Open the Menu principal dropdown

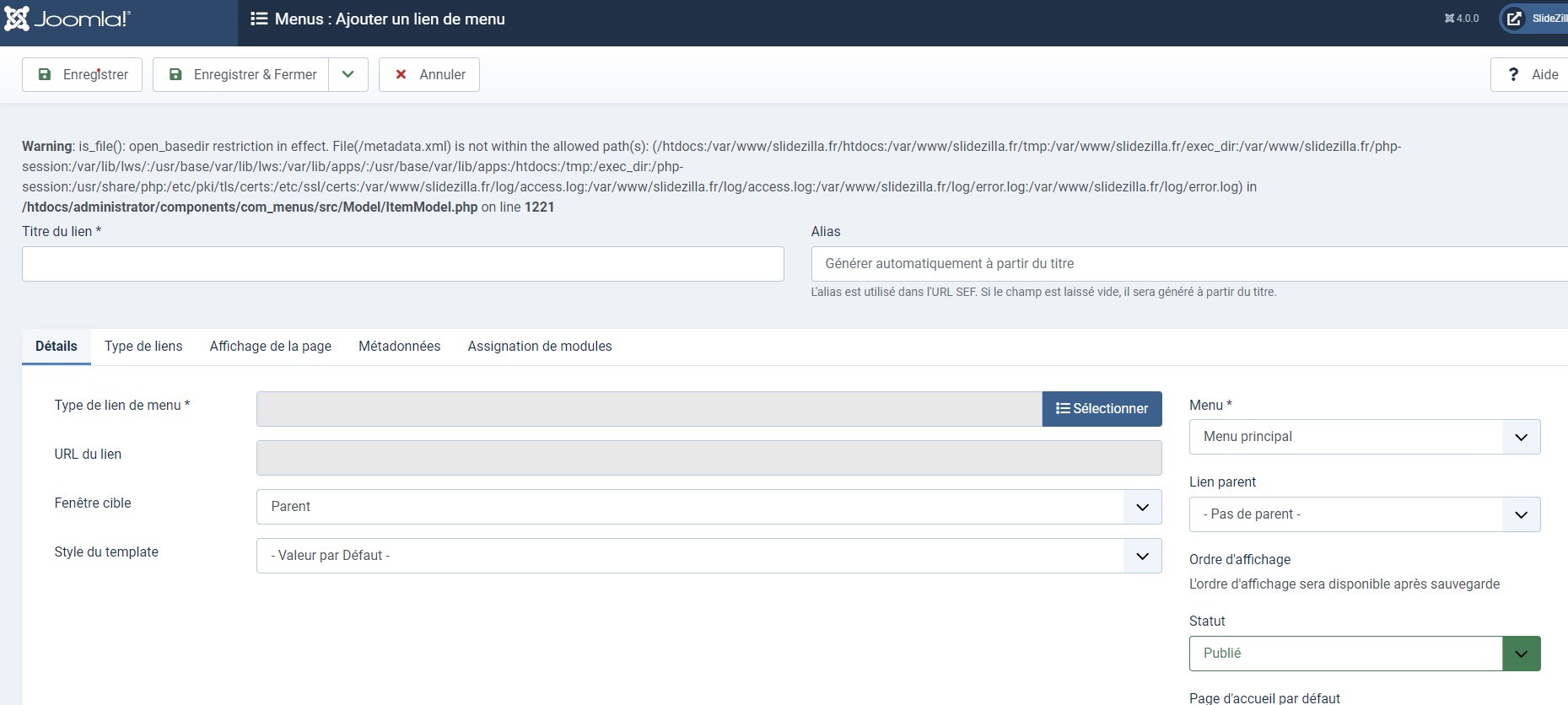click(1365, 437)
